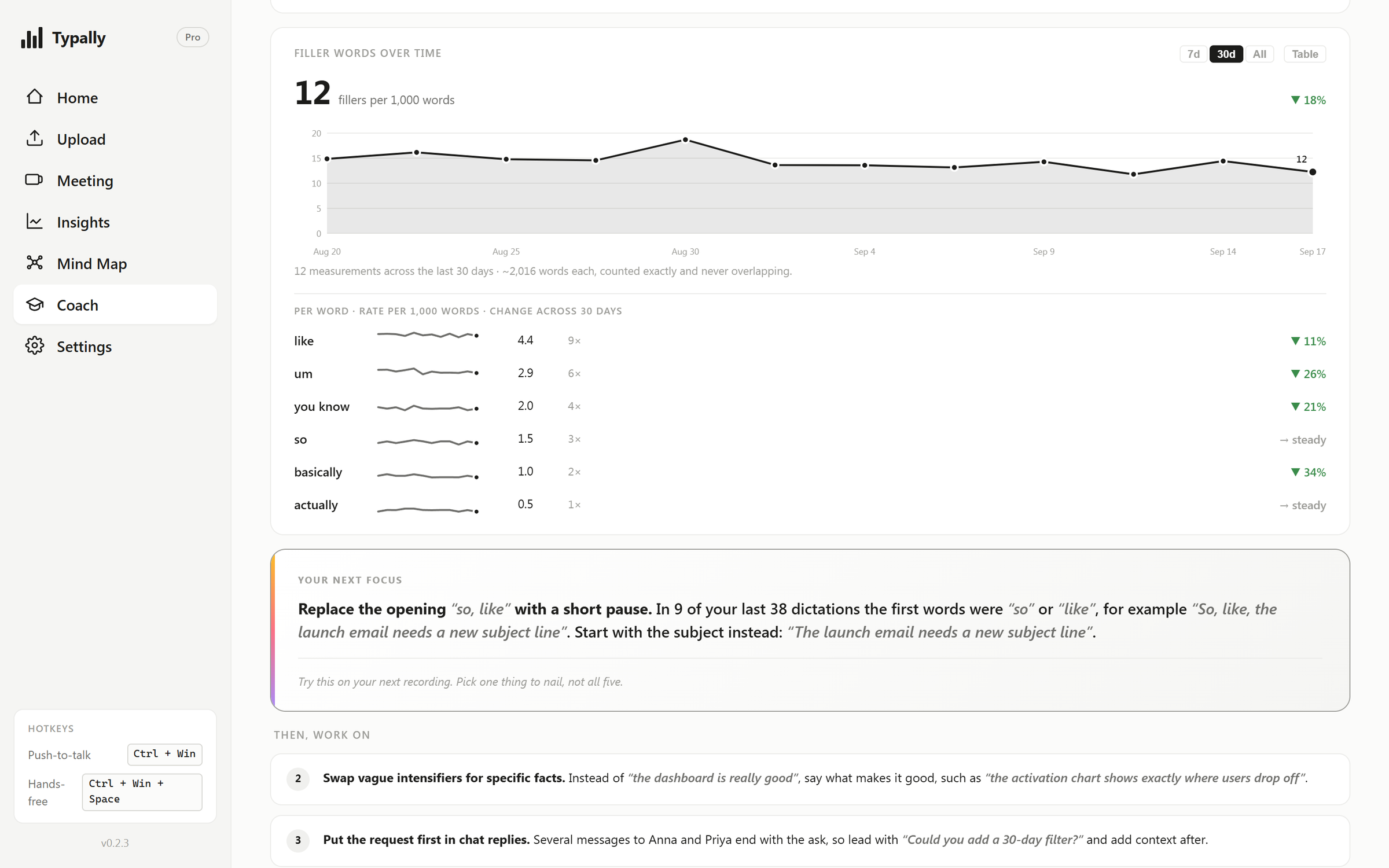Click the Sep 4 axis date label
Image resolution: width=1389 pixels, height=868 pixels.
[864, 252]
